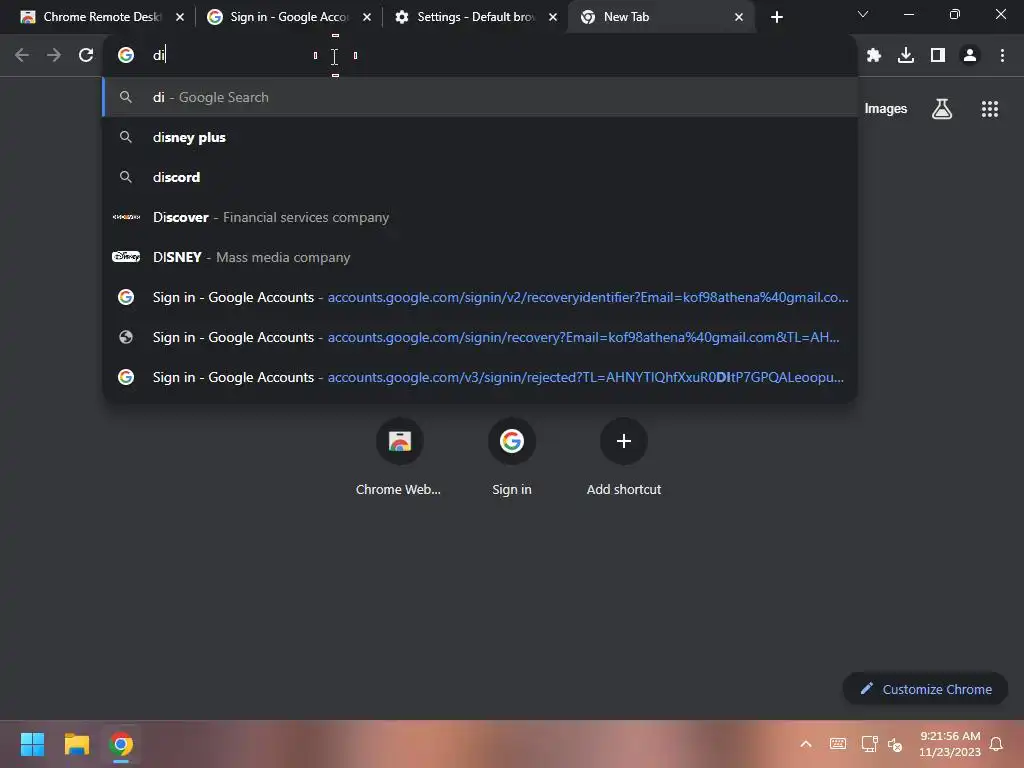Choose the 'discord' suggestion
1024x768 pixels.
480,177
